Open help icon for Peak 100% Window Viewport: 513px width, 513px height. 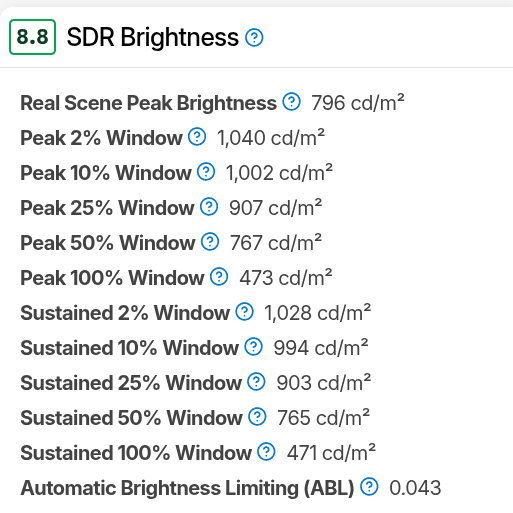click(x=219, y=277)
